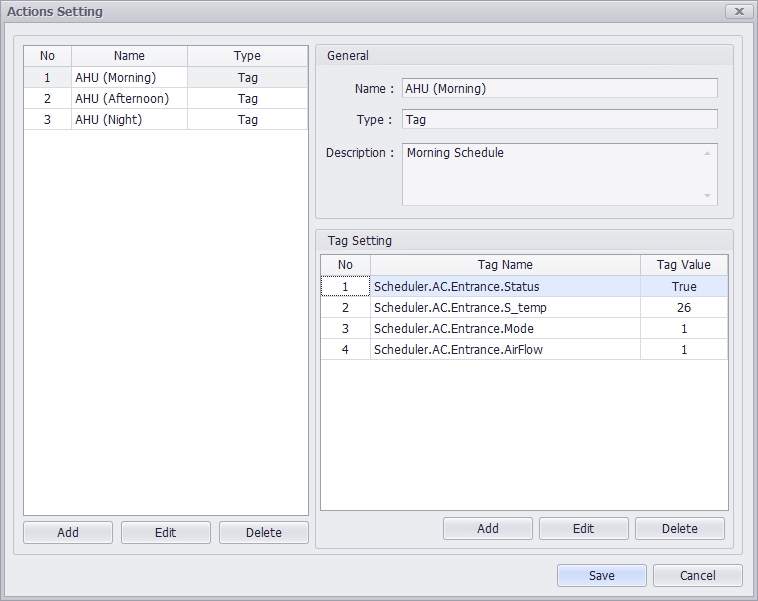Save the action settings
This screenshot has width=758, height=601.
[602, 575]
